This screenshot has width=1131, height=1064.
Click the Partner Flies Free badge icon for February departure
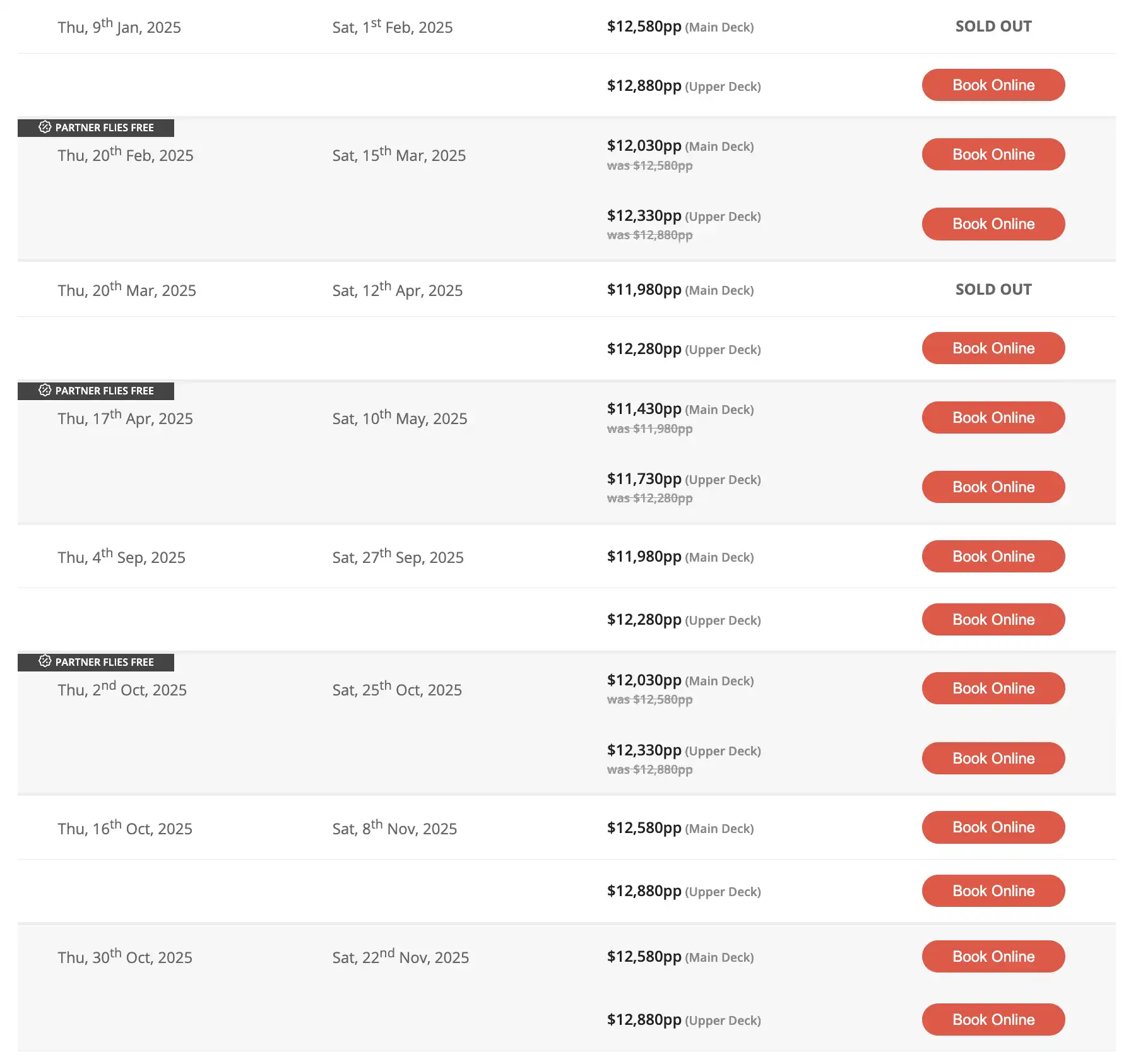(x=44, y=127)
